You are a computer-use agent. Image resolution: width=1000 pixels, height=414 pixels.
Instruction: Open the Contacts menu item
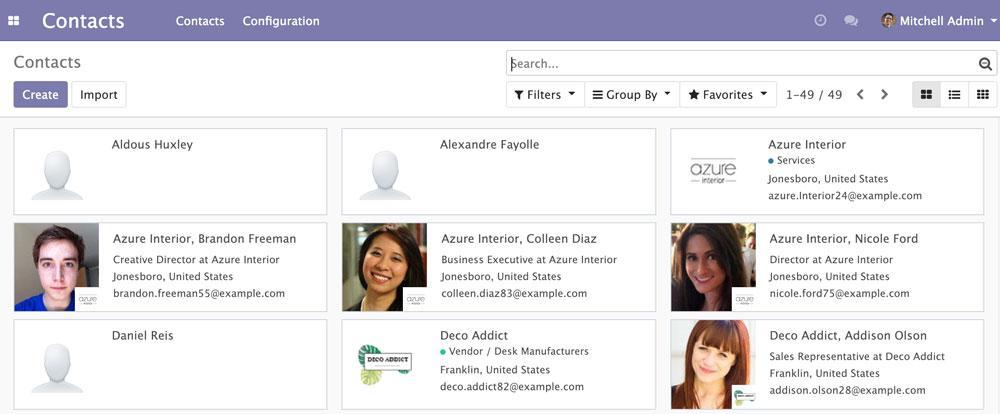[200, 21]
